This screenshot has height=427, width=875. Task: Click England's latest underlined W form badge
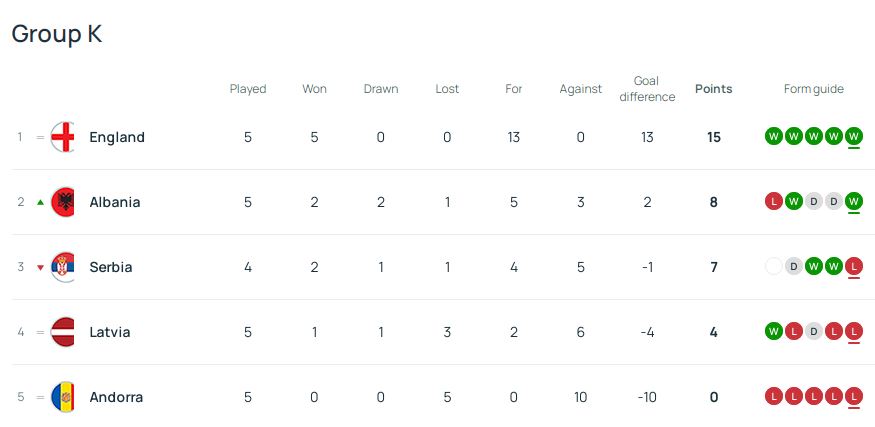click(853, 137)
